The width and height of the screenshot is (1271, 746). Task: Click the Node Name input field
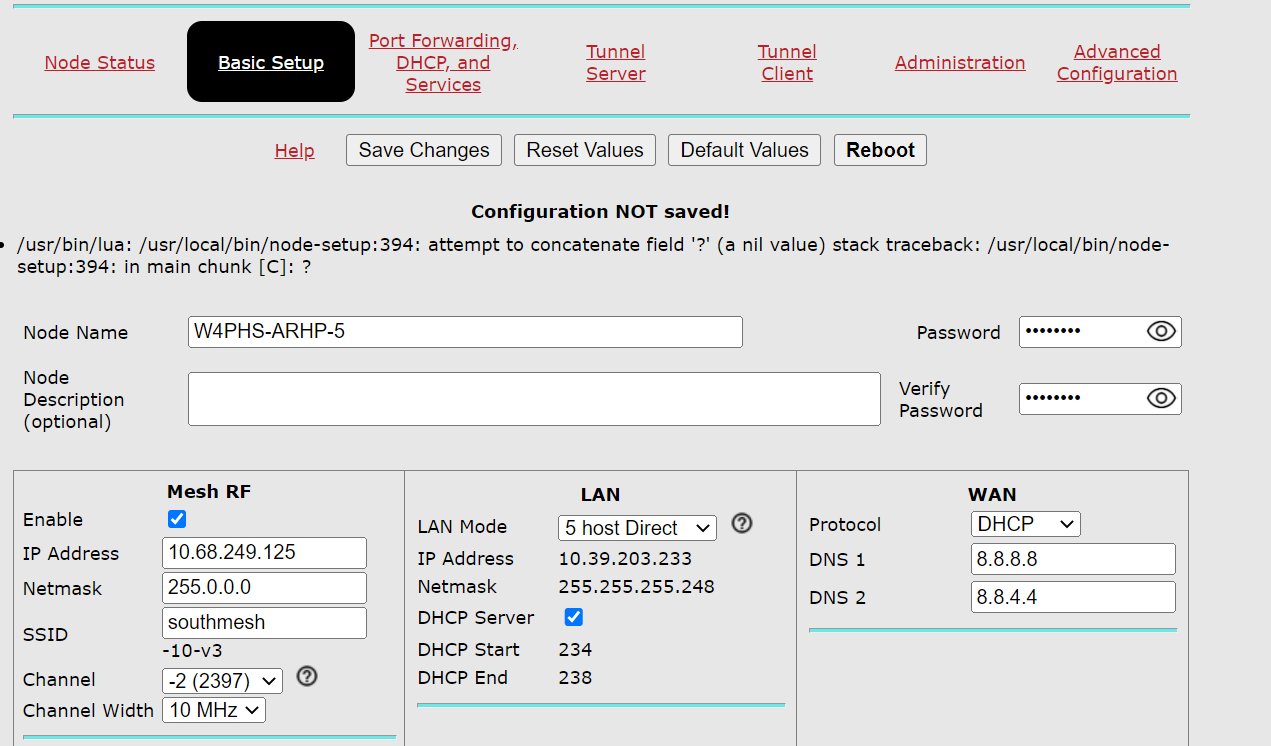pyautogui.click(x=464, y=331)
